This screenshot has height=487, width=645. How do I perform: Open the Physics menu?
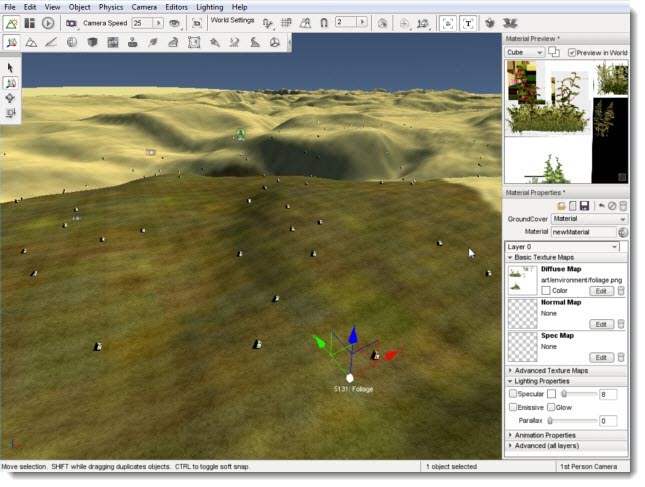[x=110, y=7]
